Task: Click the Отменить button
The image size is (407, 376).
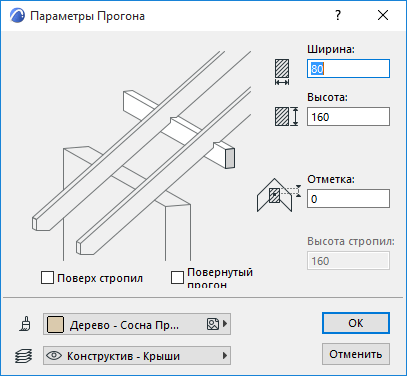Action: coord(356,354)
